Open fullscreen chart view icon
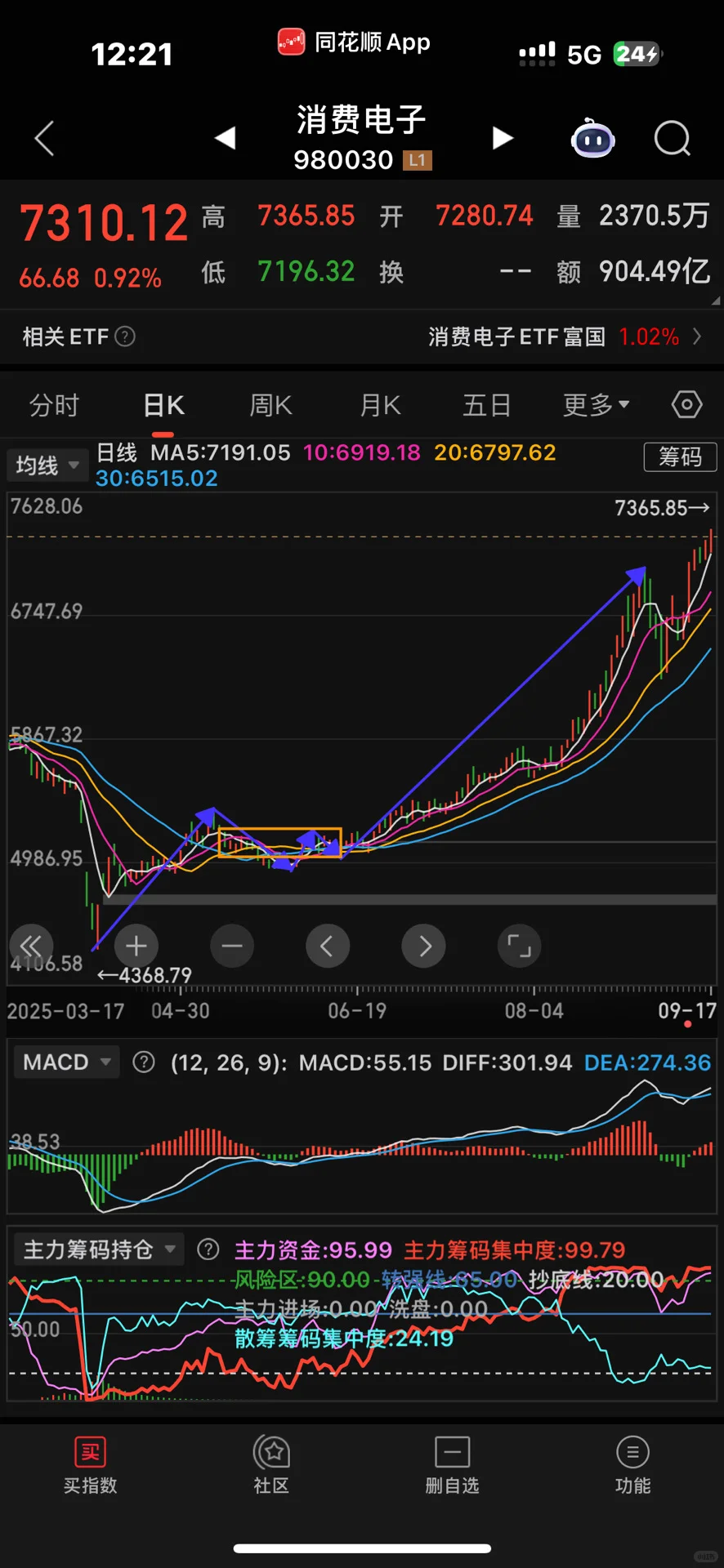 [x=519, y=946]
